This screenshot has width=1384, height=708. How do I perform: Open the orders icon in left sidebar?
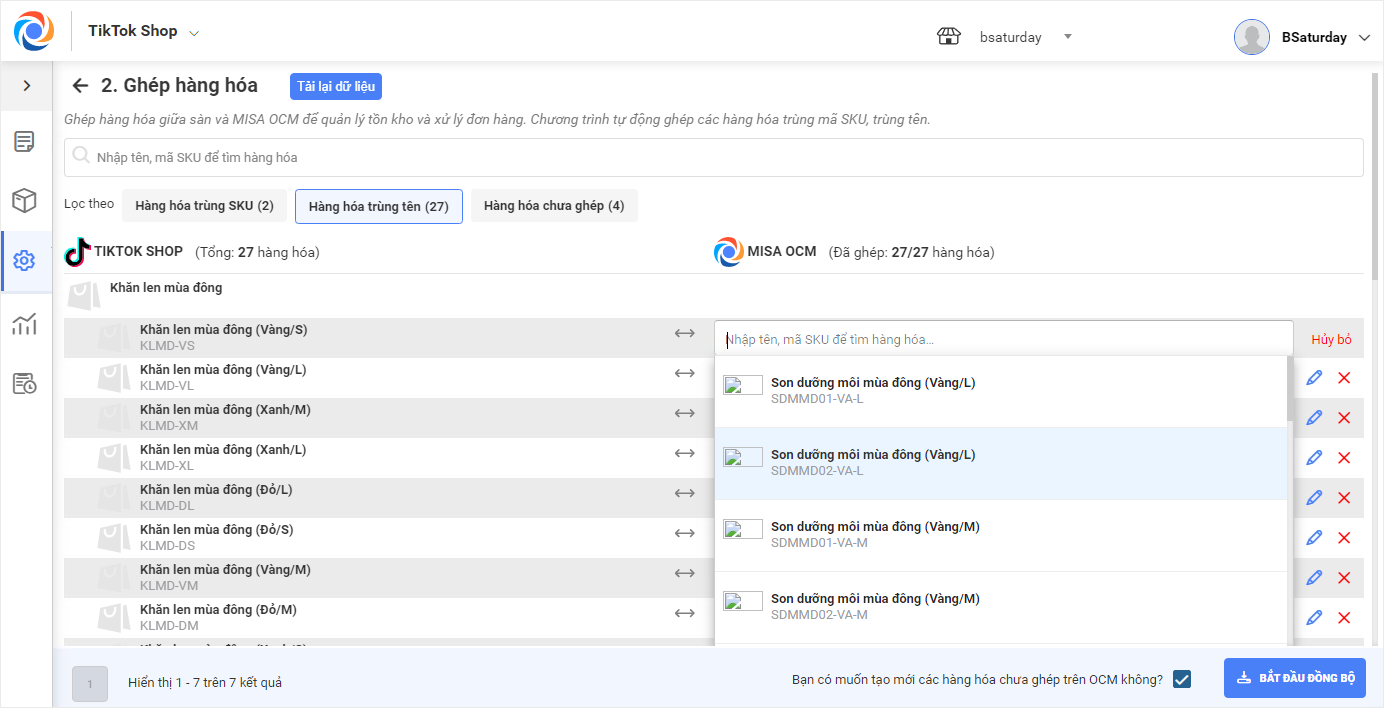[x=25, y=141]
